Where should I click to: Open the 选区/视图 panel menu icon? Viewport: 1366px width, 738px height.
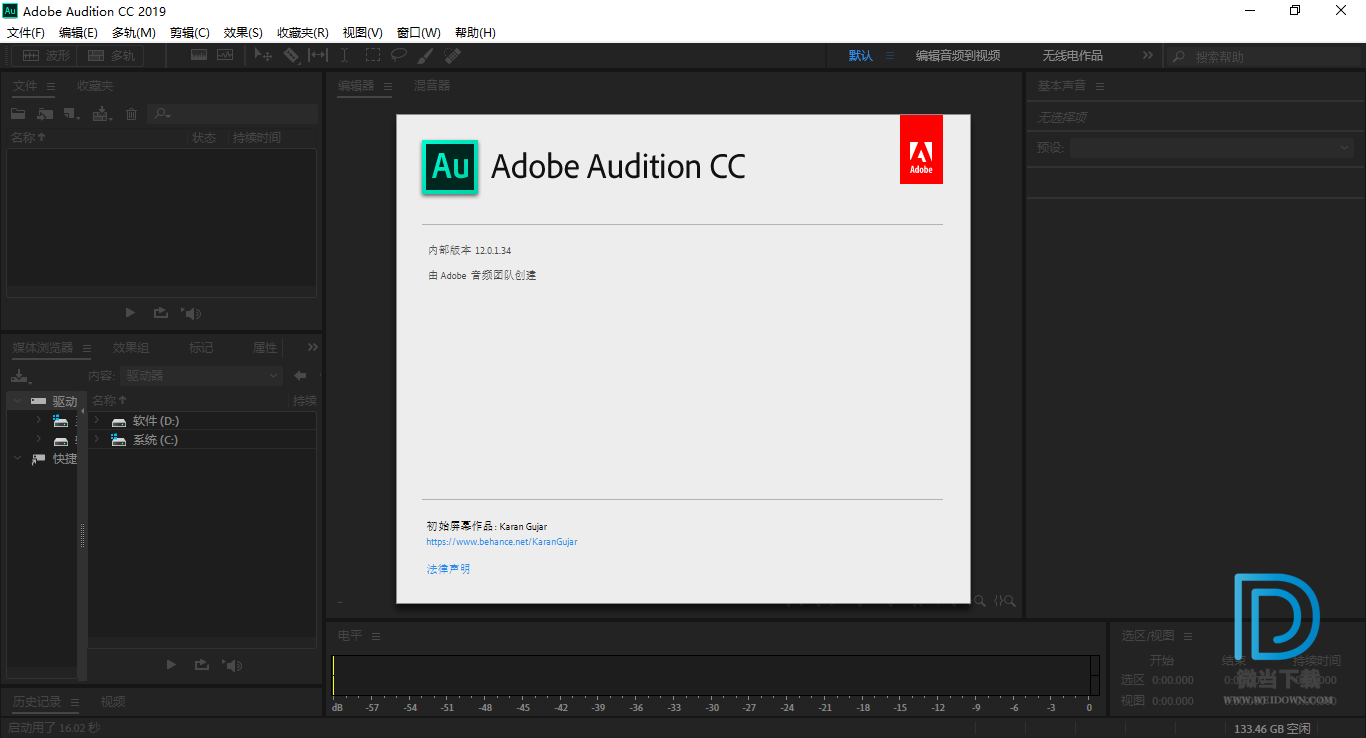1188,636
